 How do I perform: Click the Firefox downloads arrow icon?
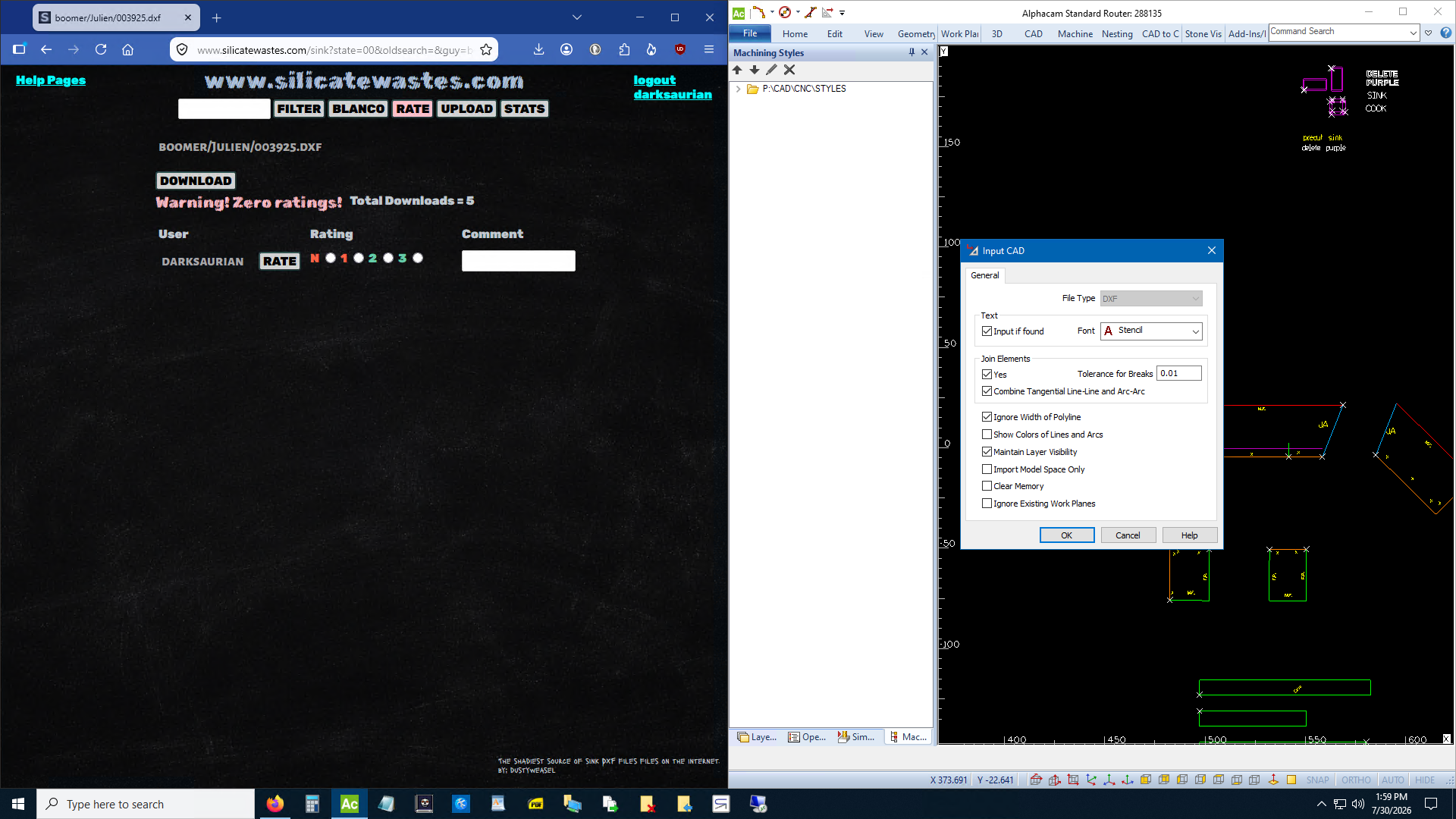(x=538, y=49)
